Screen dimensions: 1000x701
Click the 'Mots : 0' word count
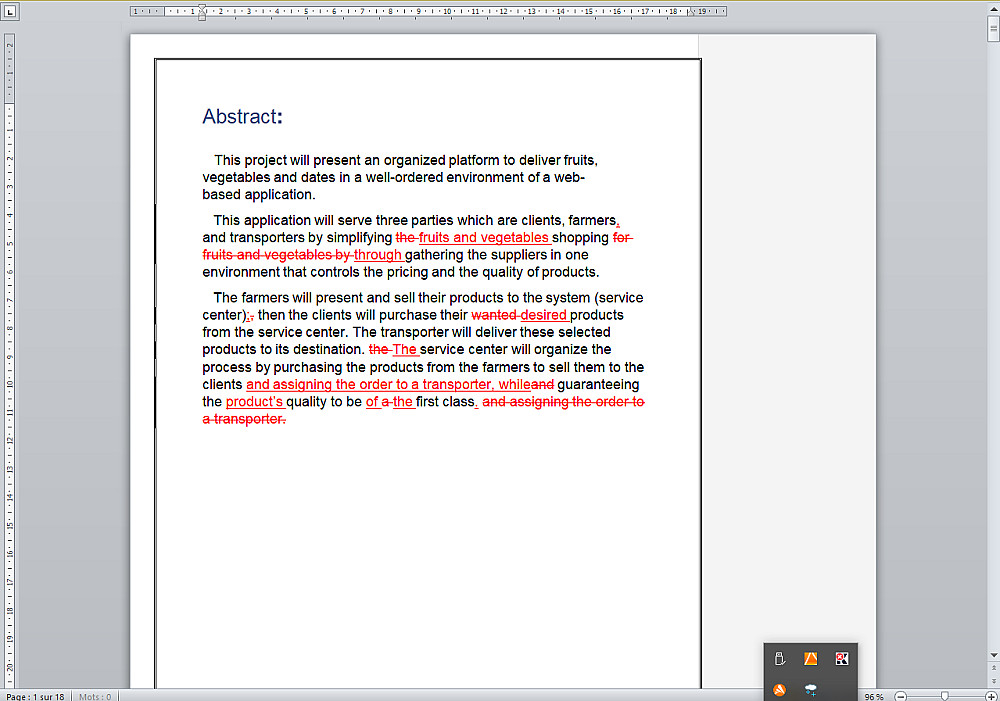[95, 697]
